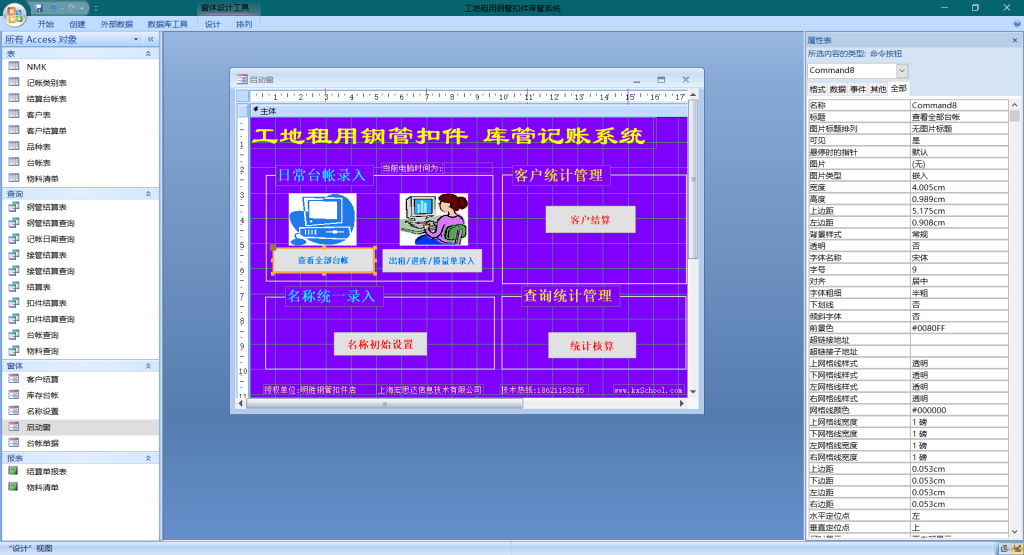Click the 宽度 value field 4.005cm

point(958,187)
